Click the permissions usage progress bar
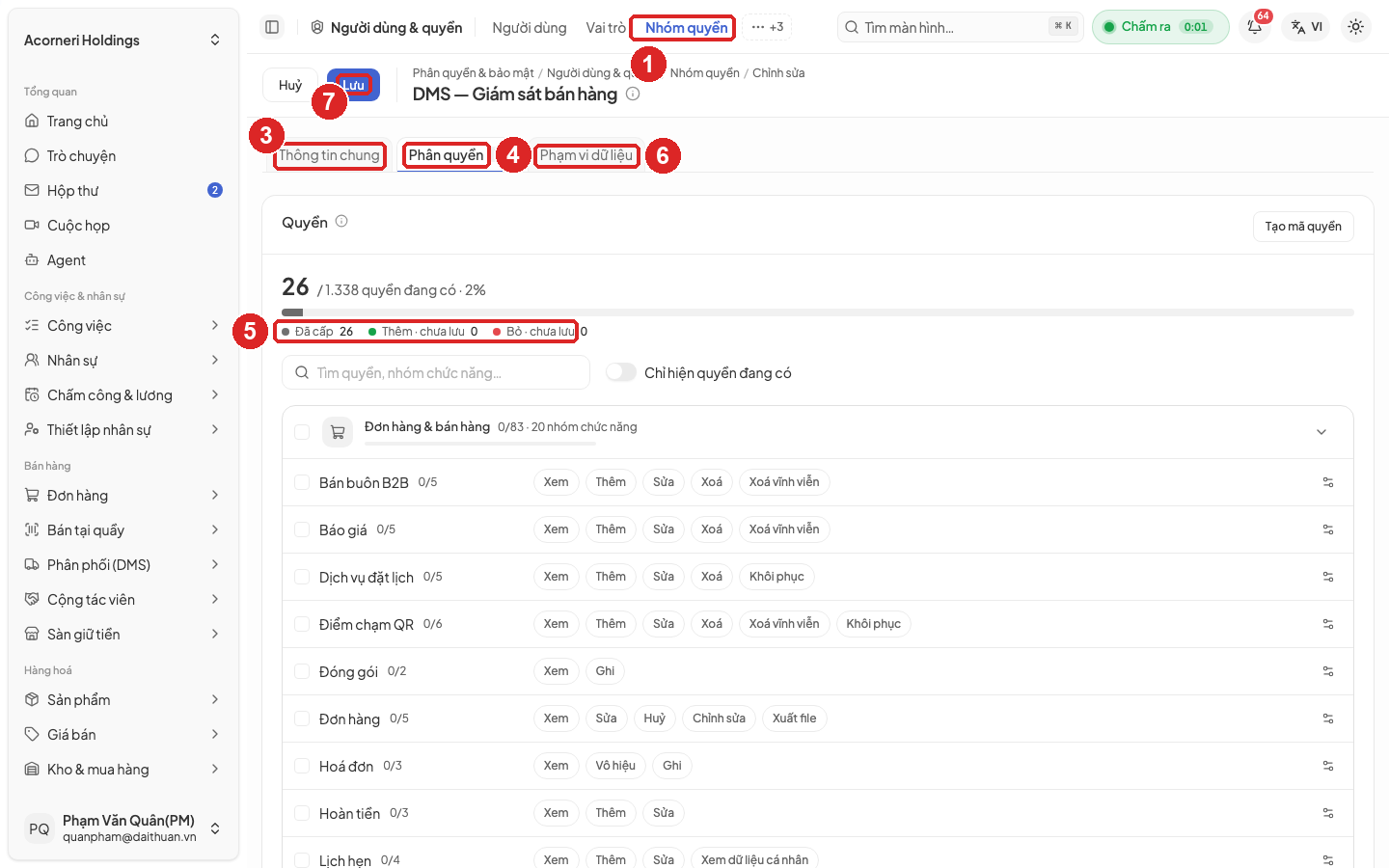1389x868 pixels. (x=818, y=312)
